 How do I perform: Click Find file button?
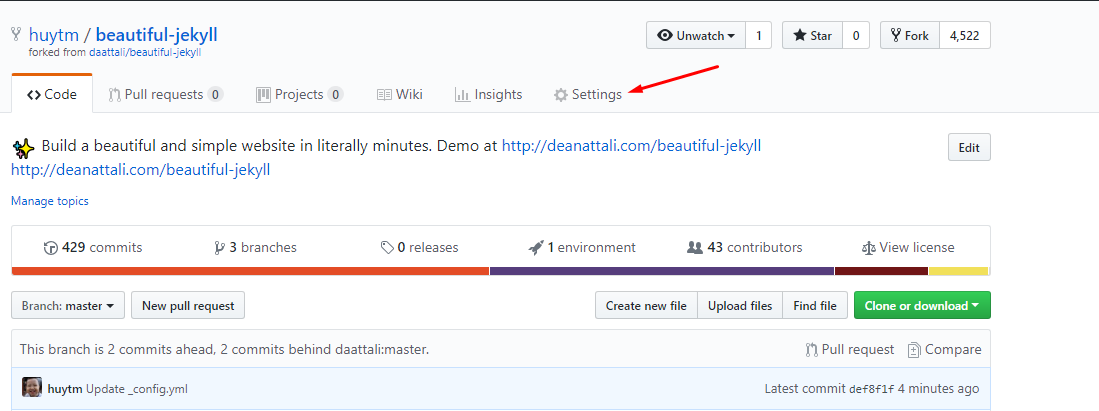pyautogui.click(x=815, y=306)
